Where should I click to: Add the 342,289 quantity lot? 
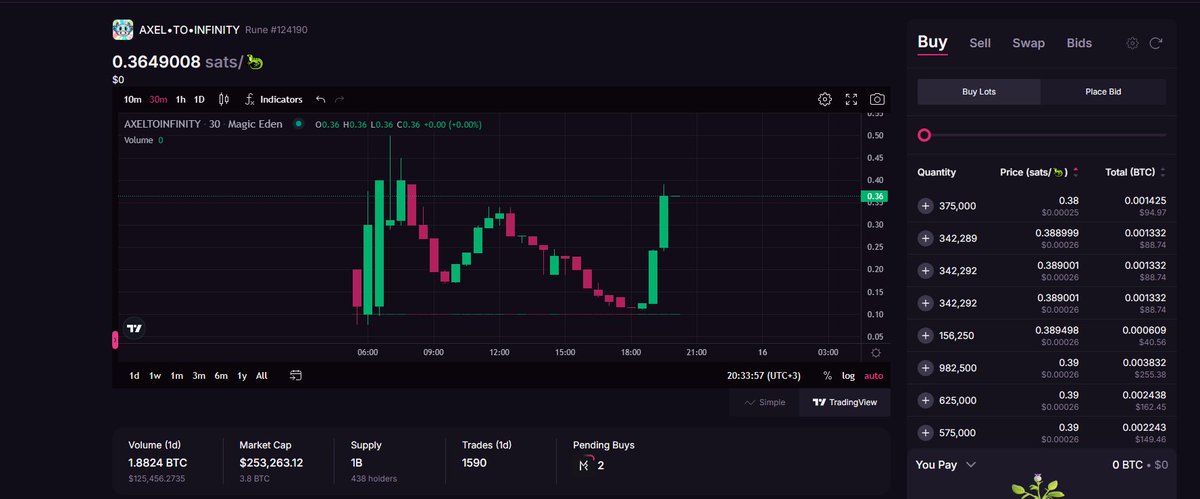925,238
